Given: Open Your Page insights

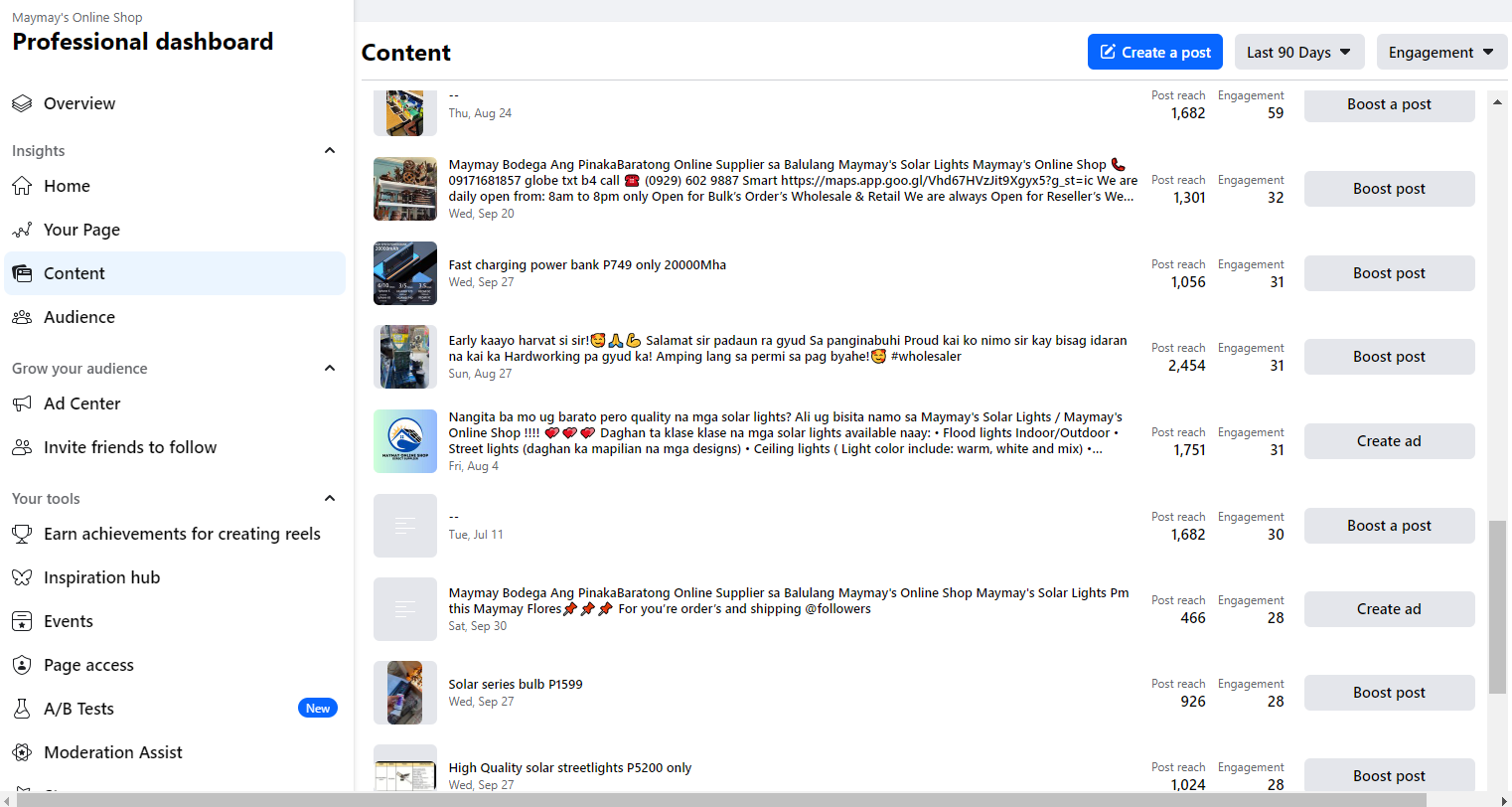Looking at the screenshot, I should [175, 230].
